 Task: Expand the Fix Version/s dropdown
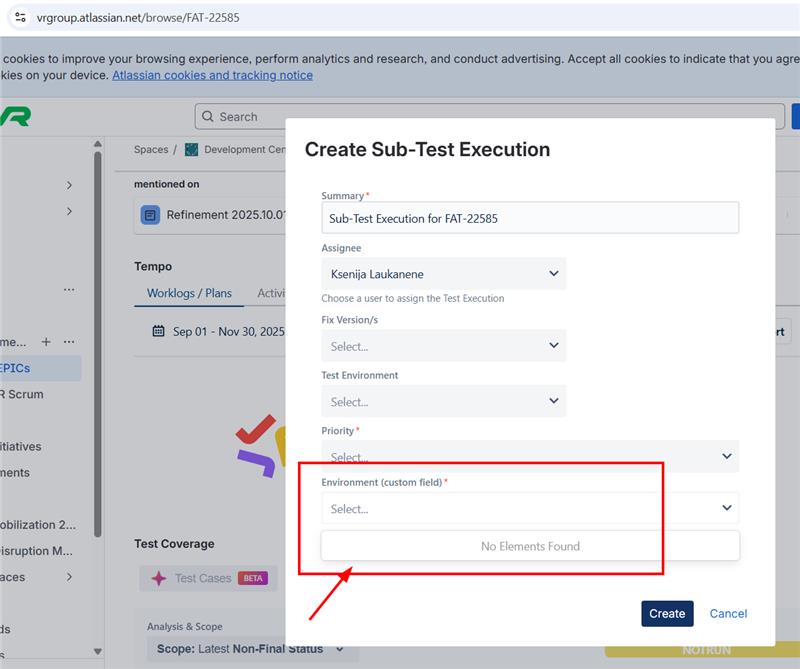(x=443, y=346)
